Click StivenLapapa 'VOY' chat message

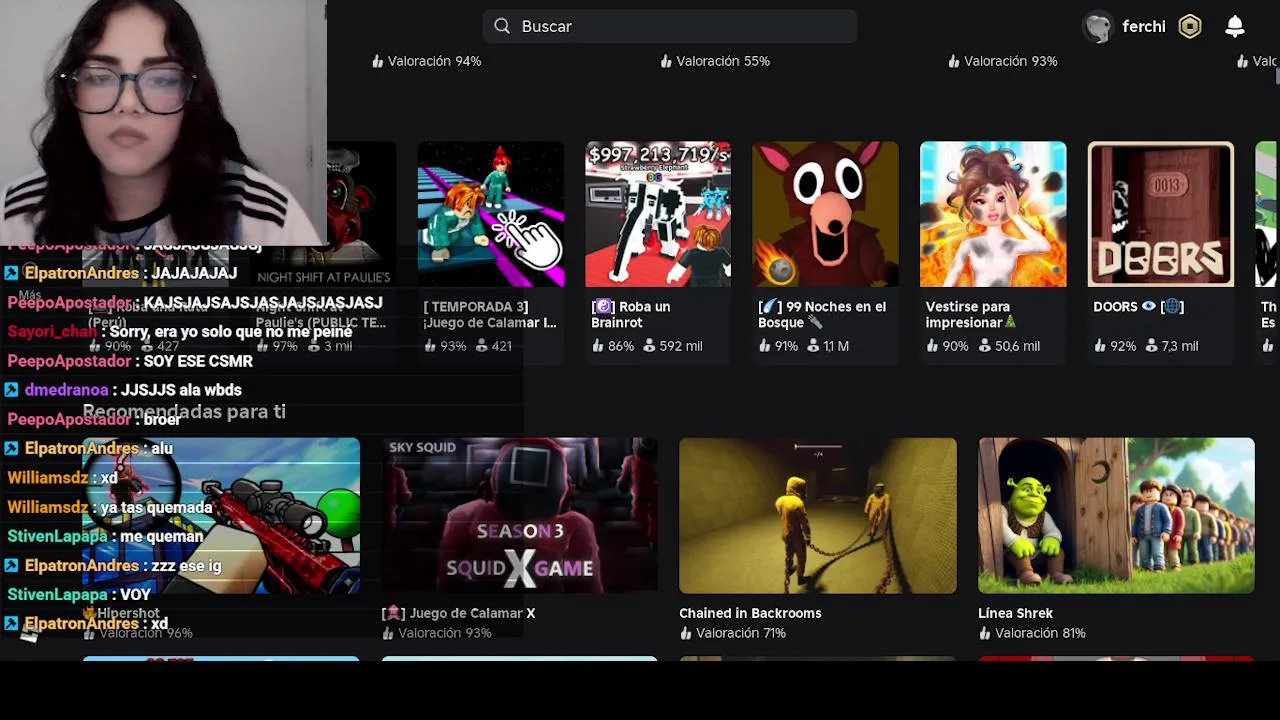(135, 594)
